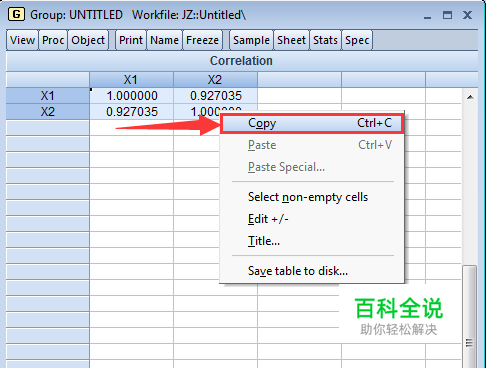Viewport: 486px width, 368px height.
Task: Click the Spec toolbar button
Action: (x=357, y=40)
